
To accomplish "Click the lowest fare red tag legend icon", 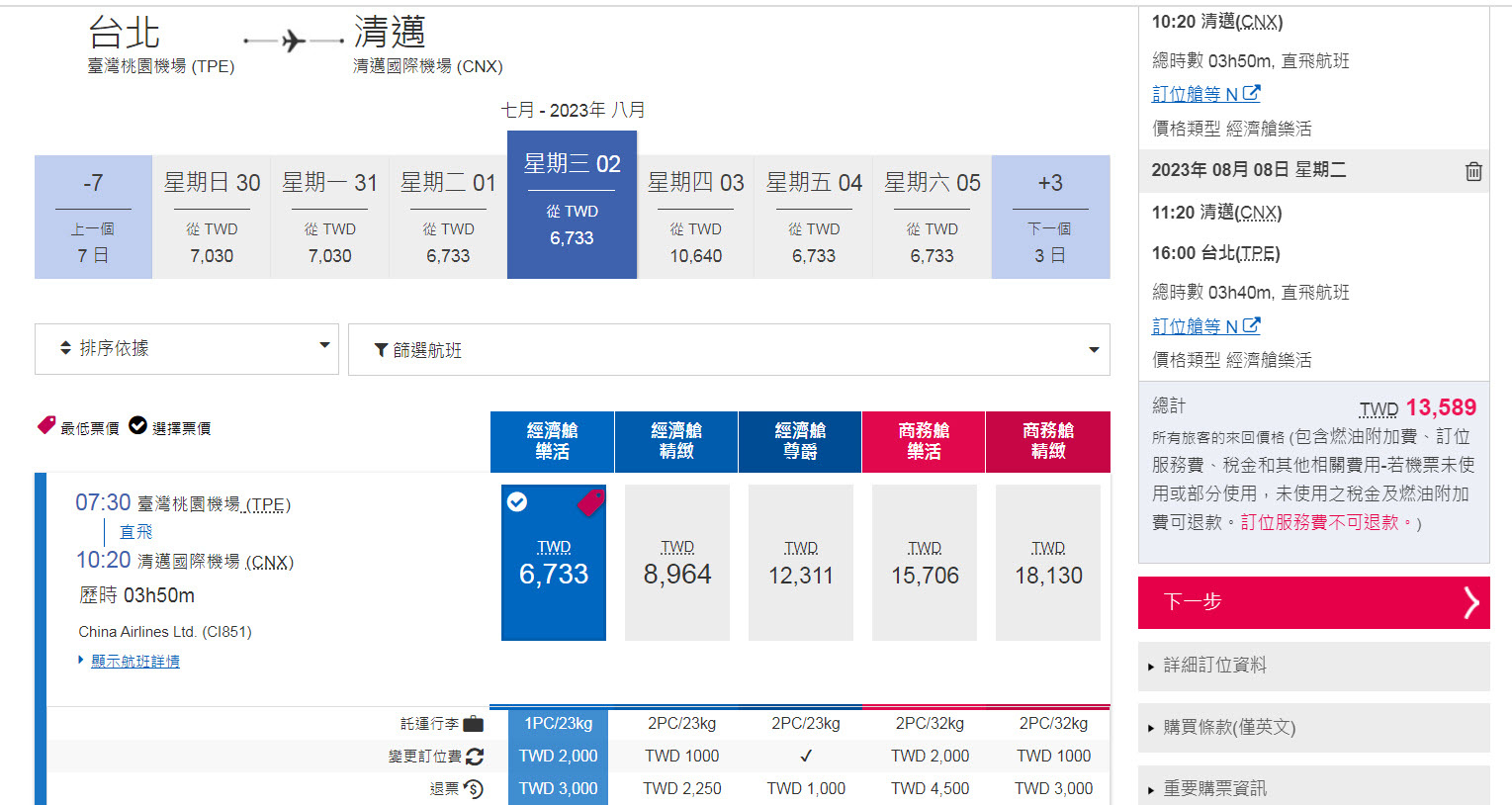I will (x=46, y=426).
